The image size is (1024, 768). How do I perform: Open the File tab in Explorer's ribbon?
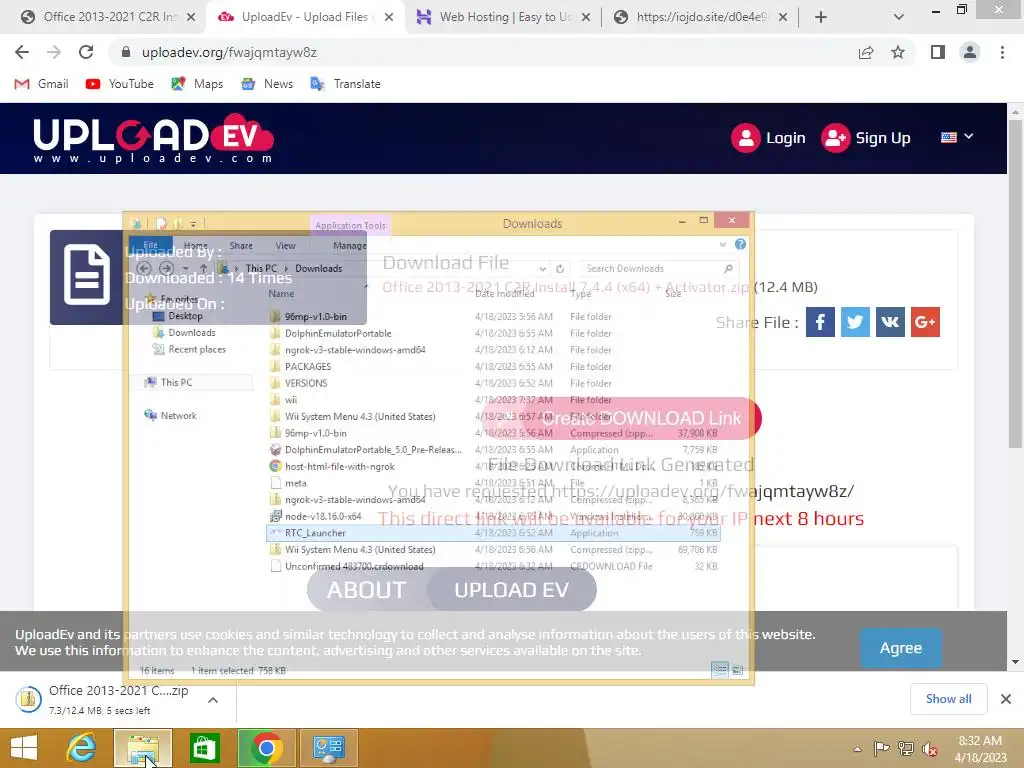[x=151, y=246]
